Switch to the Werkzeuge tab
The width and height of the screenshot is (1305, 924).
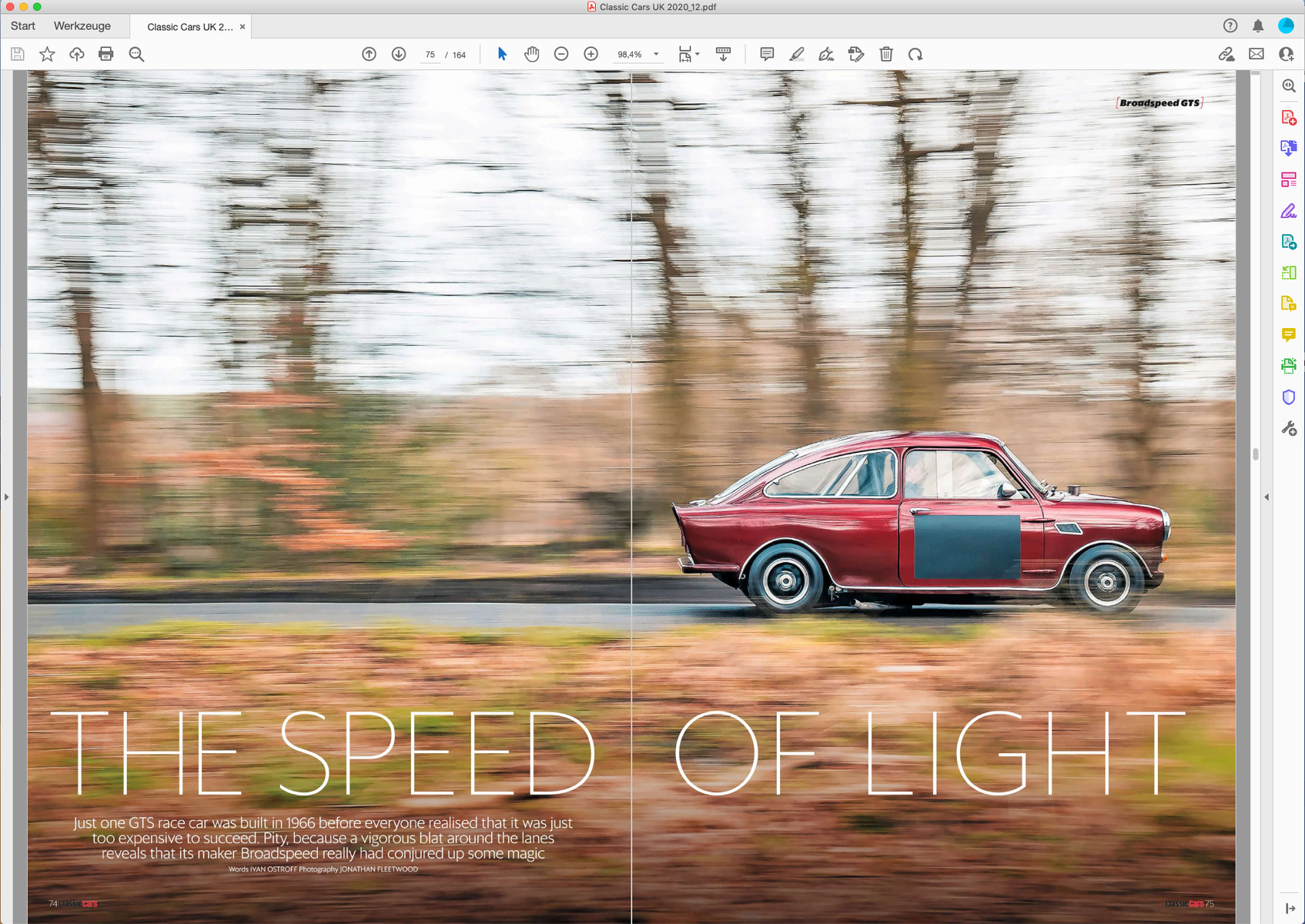pos(82,26)
